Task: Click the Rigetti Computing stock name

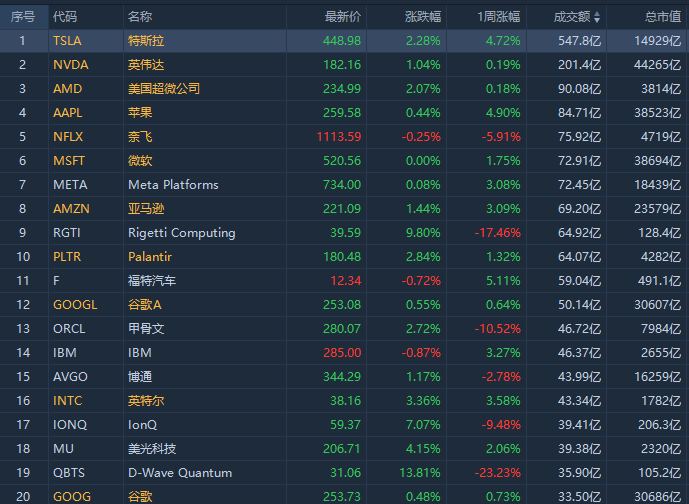Action: [181, 233]
